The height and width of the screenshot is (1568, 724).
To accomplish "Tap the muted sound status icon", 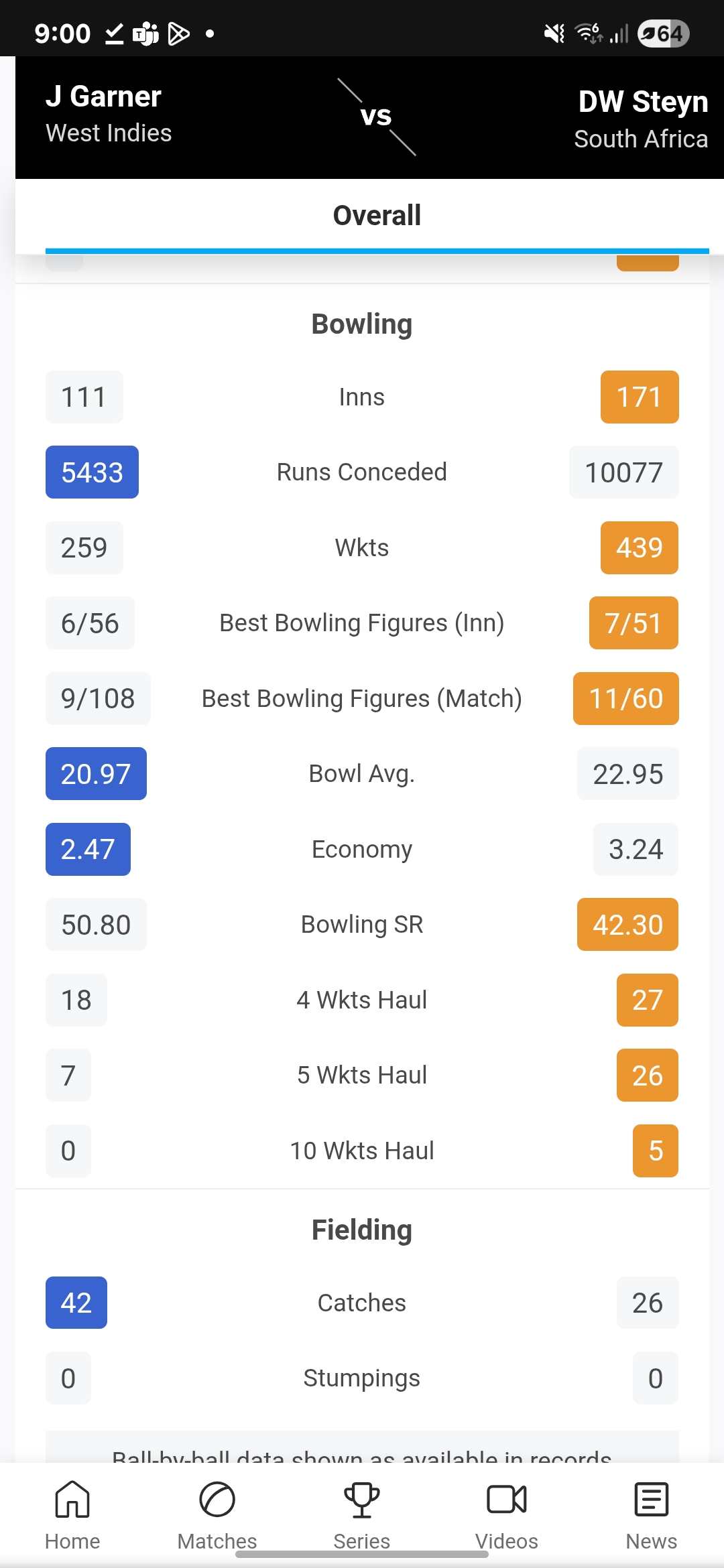I will point(554,34).
